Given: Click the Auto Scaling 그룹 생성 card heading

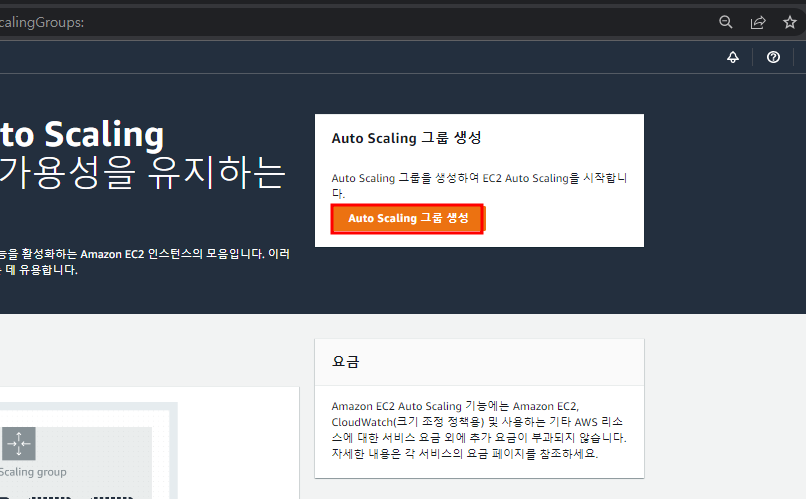Looking at the screenshot, I should click(x=406, y=138).
